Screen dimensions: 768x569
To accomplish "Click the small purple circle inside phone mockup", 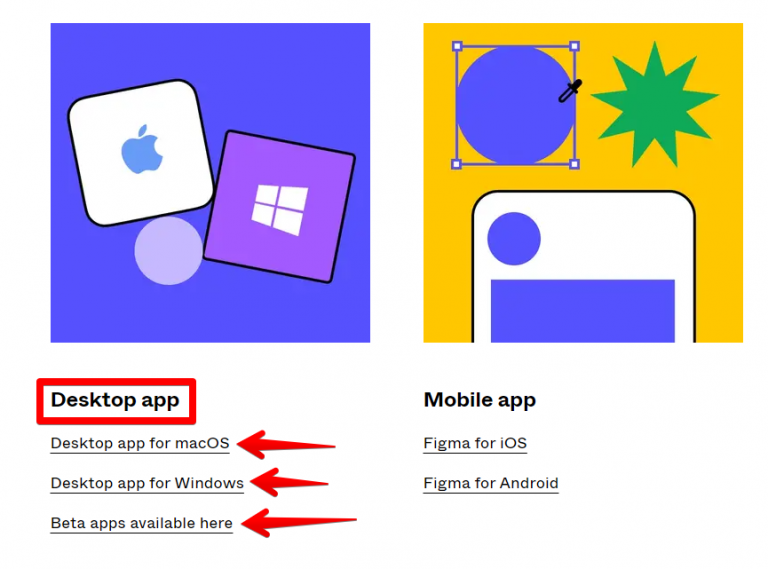I will tap(514, 238).
